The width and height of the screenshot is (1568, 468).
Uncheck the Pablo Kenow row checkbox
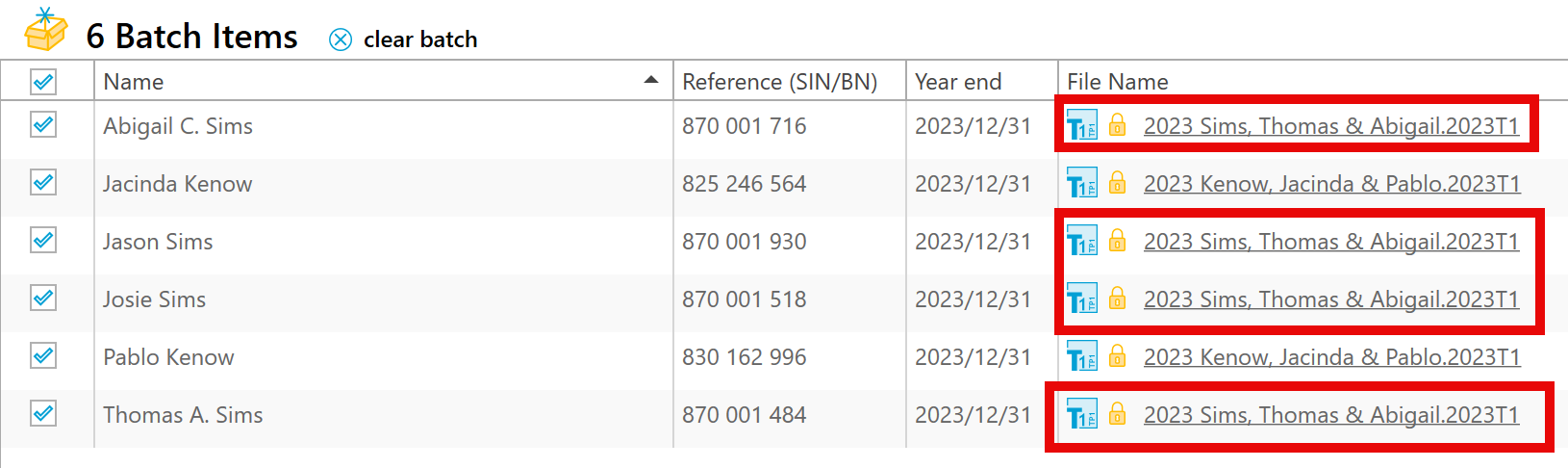tap(43, 356)
